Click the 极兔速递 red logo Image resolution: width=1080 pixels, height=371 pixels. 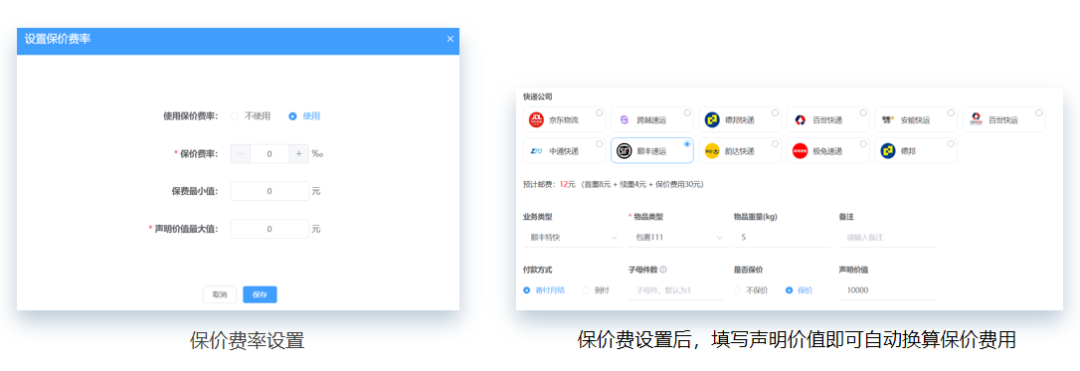pyautogui.click(x=800, y=151)
